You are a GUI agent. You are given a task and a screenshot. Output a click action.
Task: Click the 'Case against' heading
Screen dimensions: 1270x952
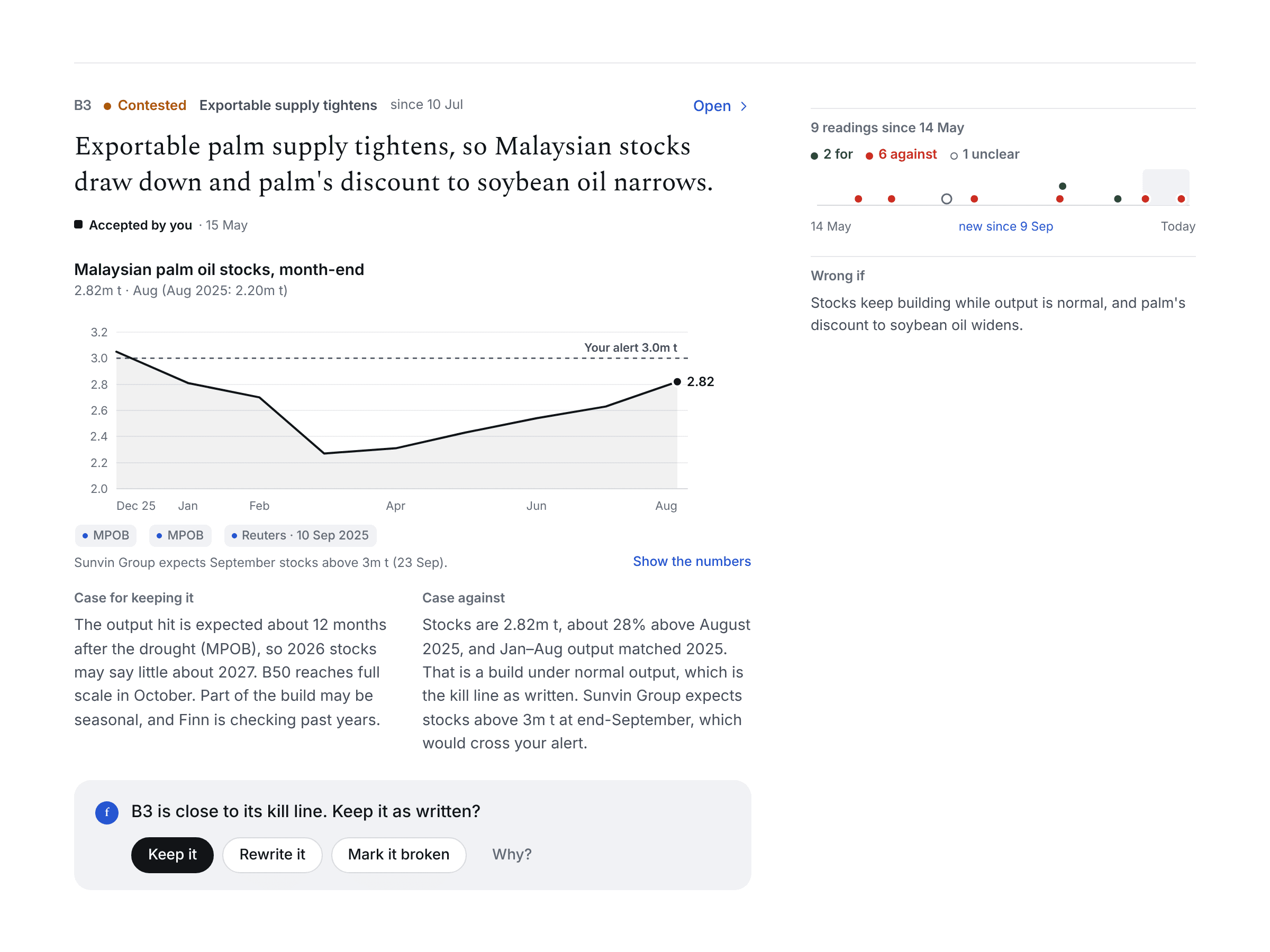pyautogui.click(x=464, y=598)
